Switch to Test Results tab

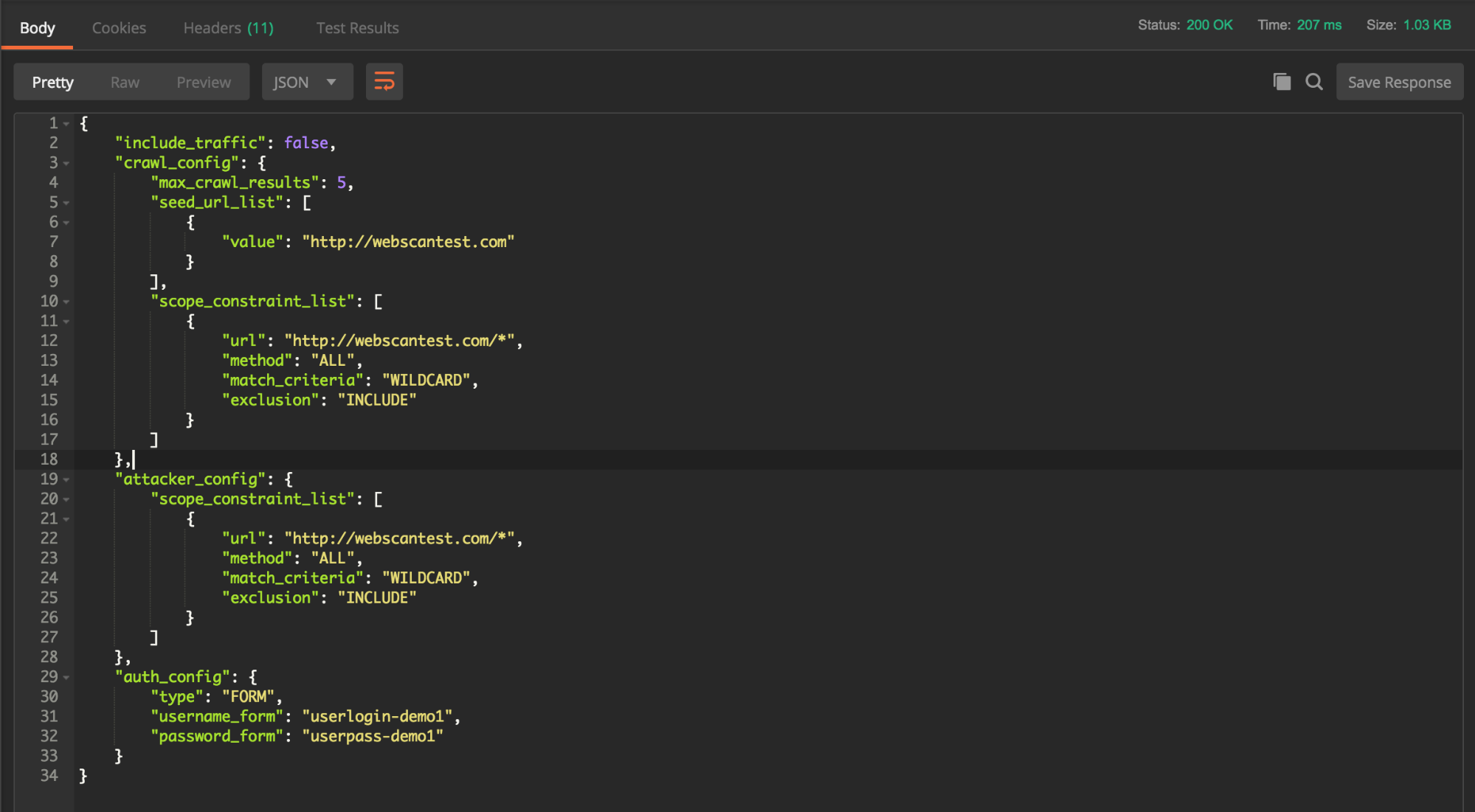(357, 28)
